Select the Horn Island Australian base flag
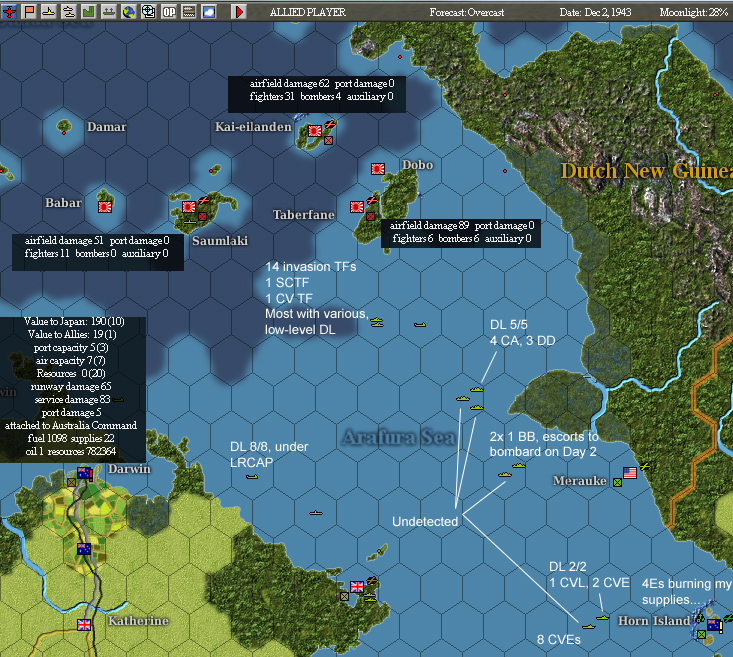The height and width of the screenshot is (657, 733). pos(714,625)
